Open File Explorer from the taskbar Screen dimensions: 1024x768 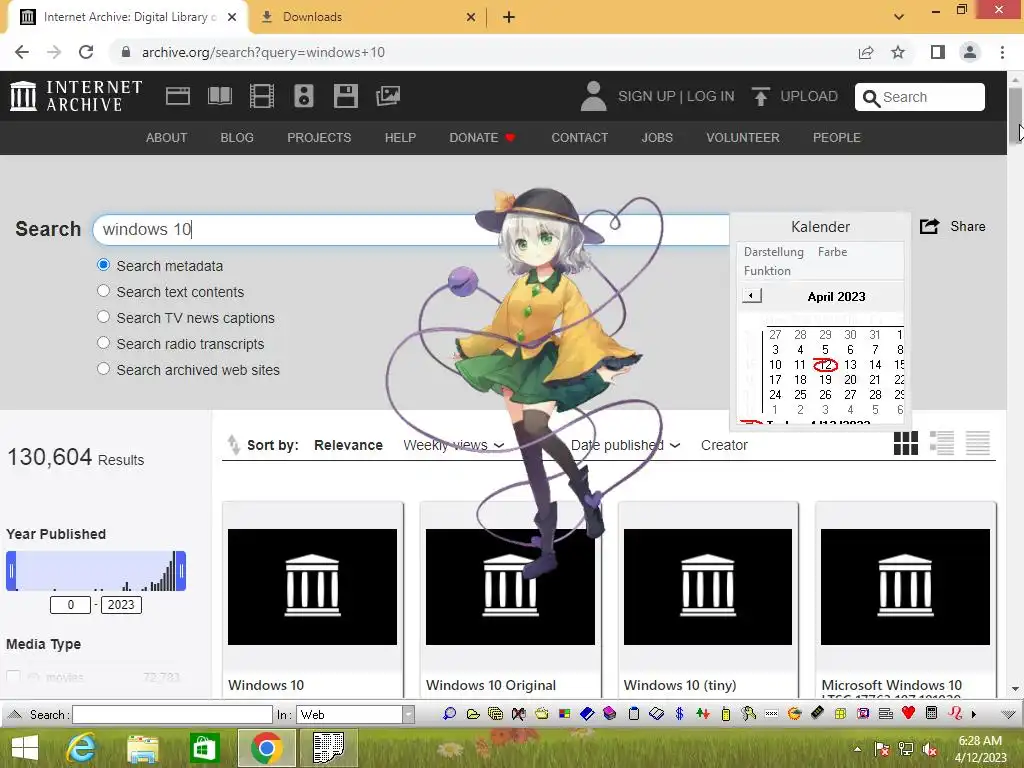pyautogui.click(x=142, y=749)
